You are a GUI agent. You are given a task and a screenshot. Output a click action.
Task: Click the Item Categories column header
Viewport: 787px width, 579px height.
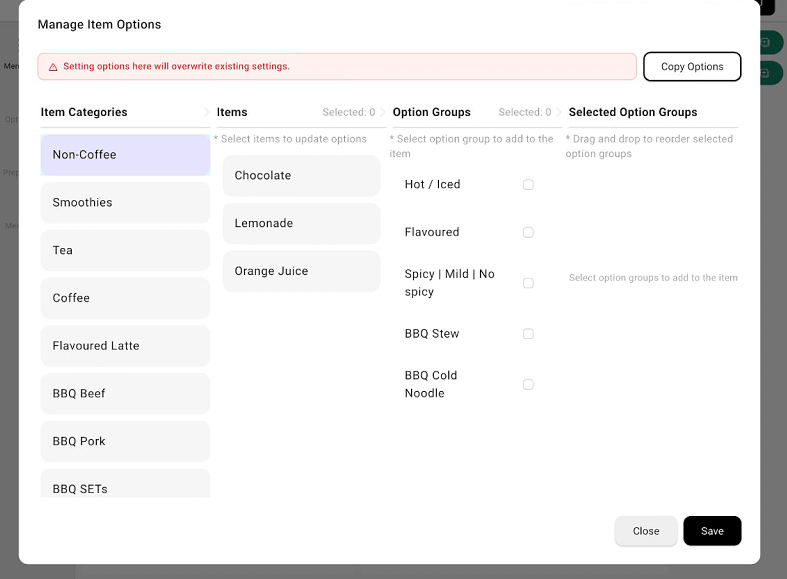[84, 112]
